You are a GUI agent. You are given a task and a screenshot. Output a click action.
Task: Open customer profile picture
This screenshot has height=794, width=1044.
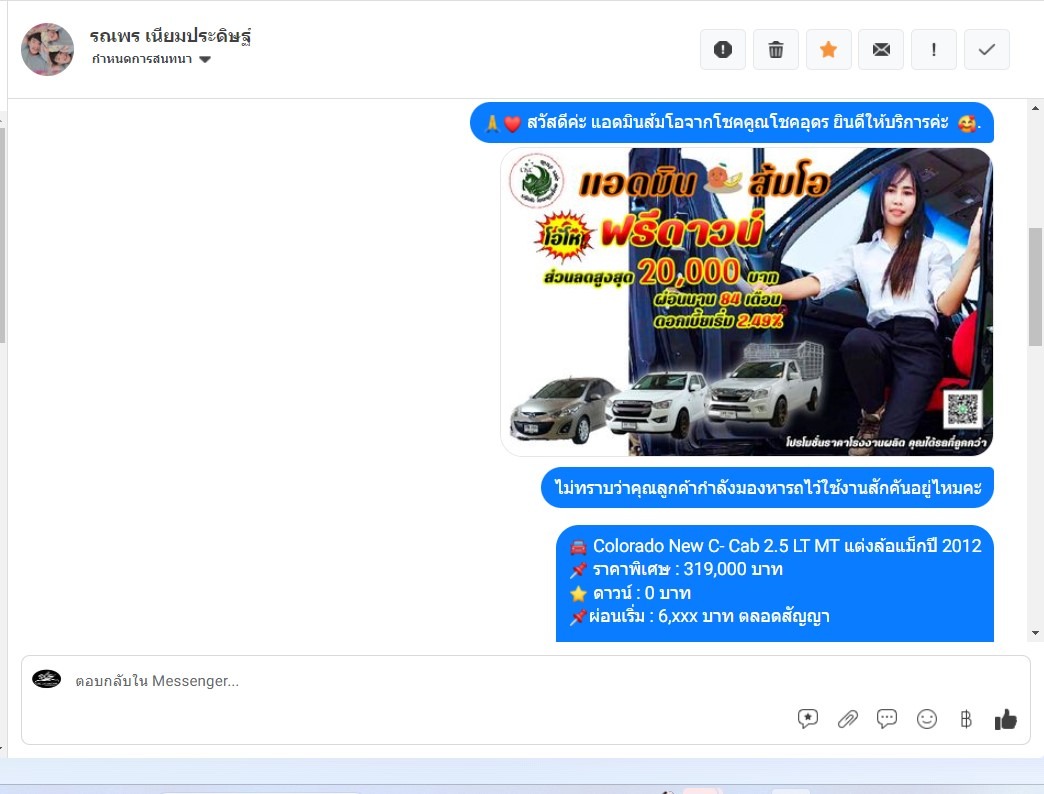[x=47, y=49]
